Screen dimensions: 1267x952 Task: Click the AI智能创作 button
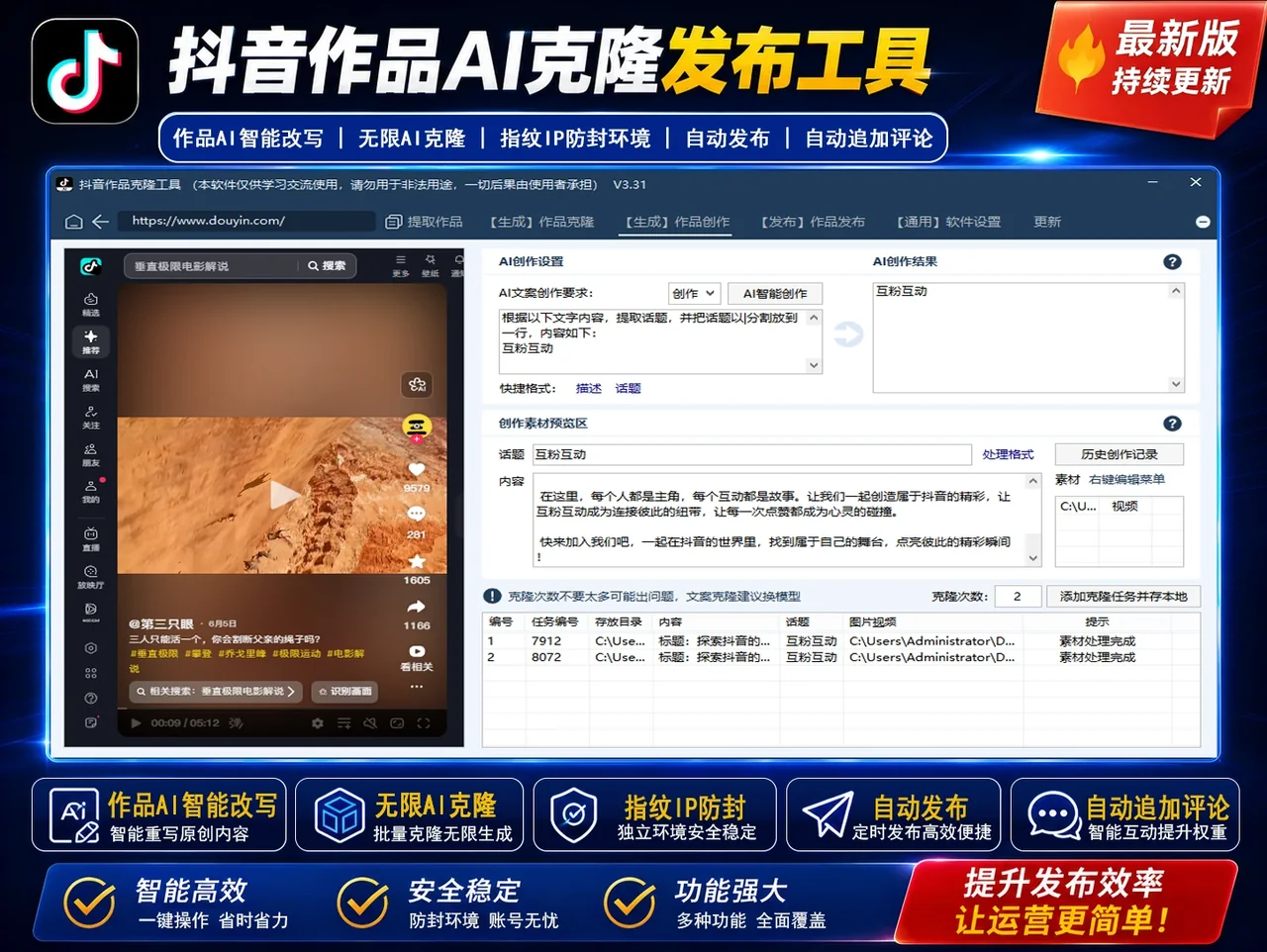775,294
